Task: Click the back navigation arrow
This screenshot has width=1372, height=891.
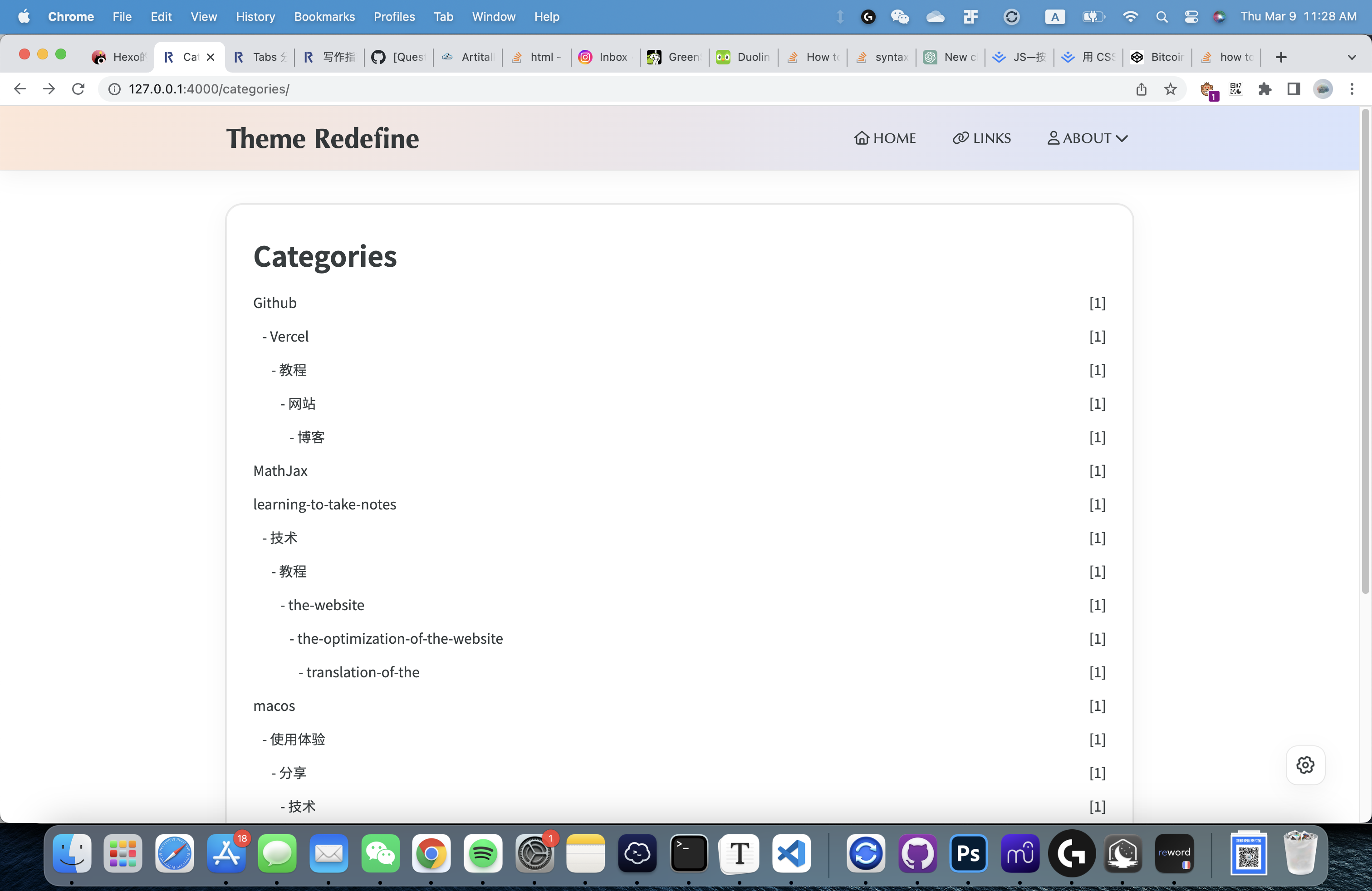Action: [20, 89]
